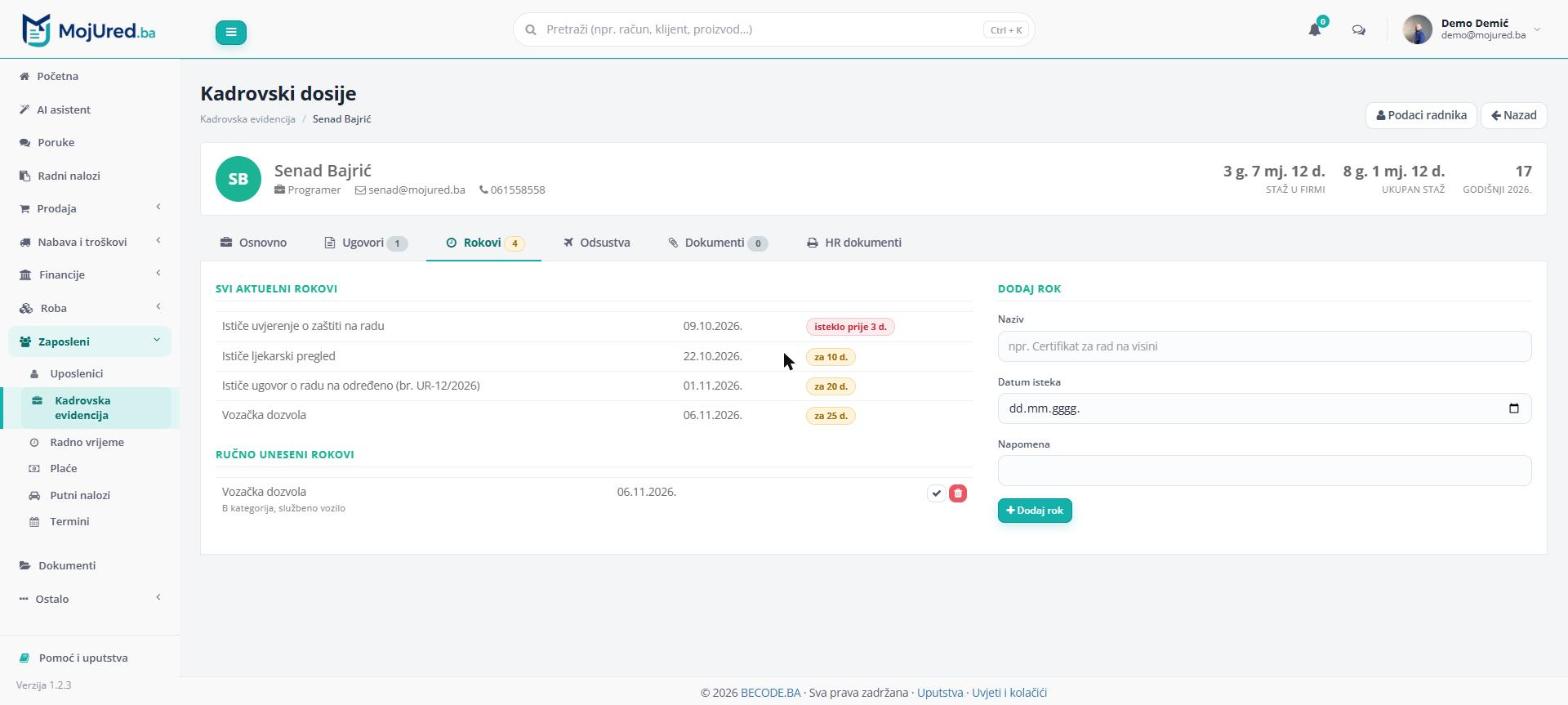Expand the user account menu chevron
Viewport: 1568px width, 705px height.
(x=1537, y=30)
